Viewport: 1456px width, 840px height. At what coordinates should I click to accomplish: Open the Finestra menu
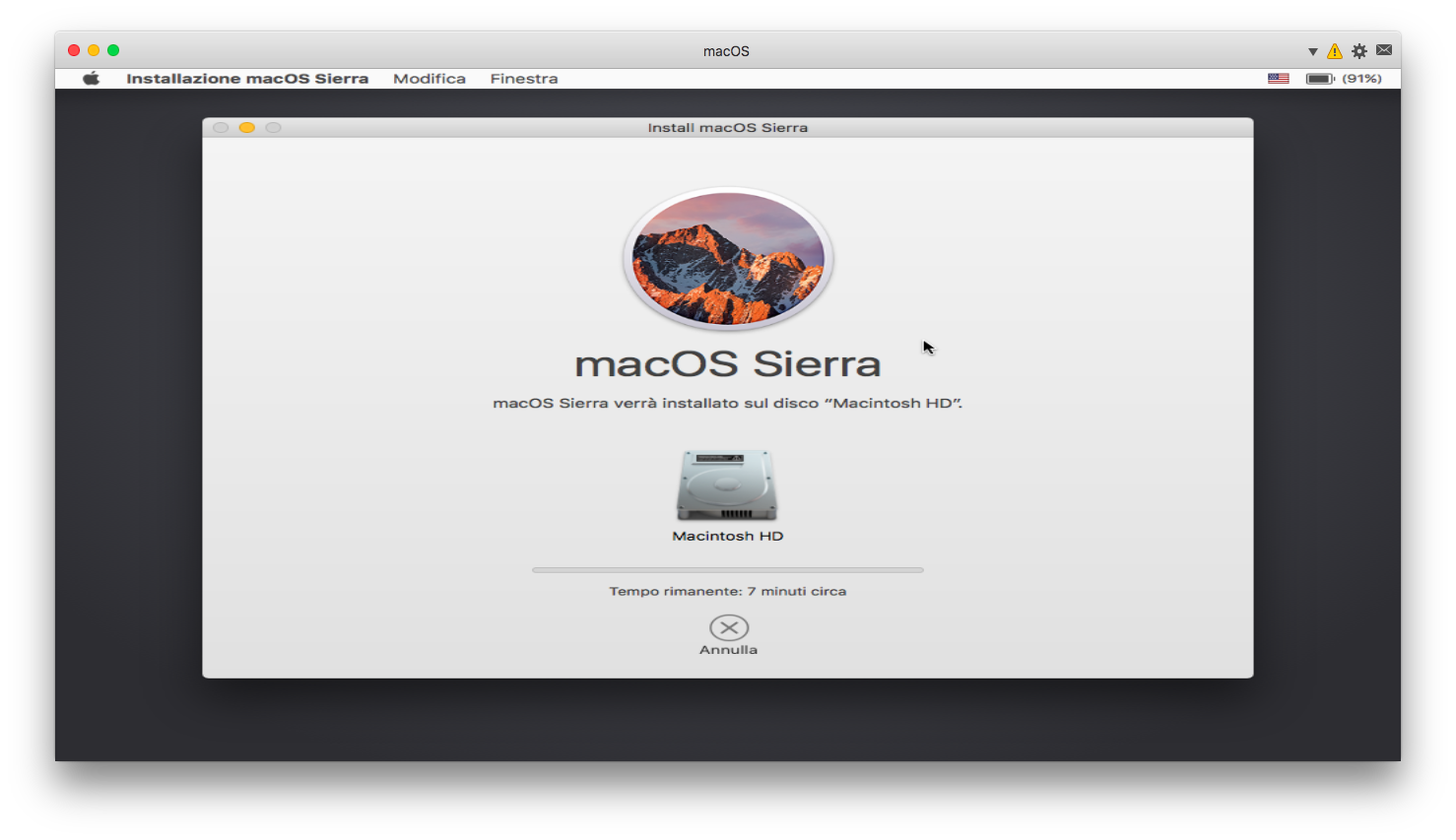(x=524, y=79)
